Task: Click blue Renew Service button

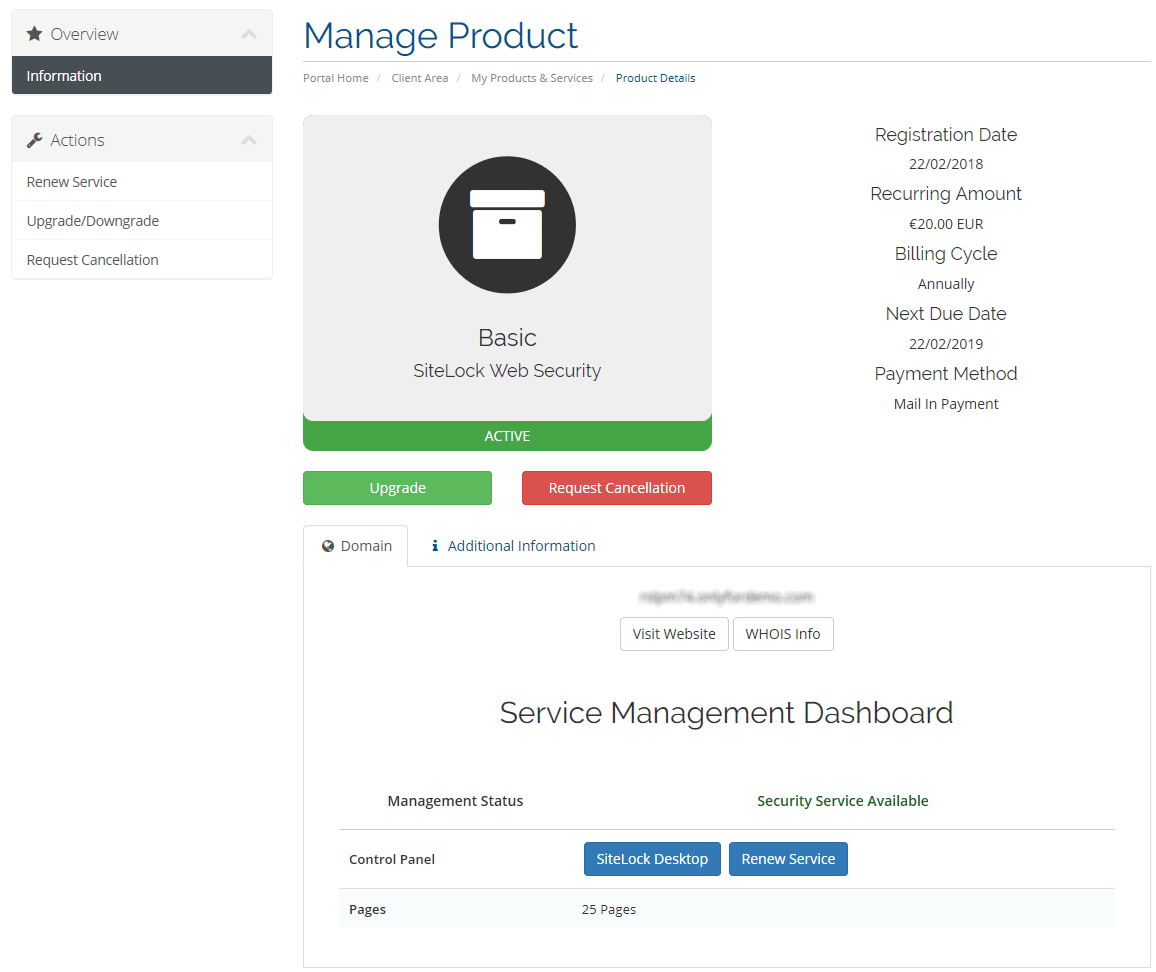Action: (788, 859)
